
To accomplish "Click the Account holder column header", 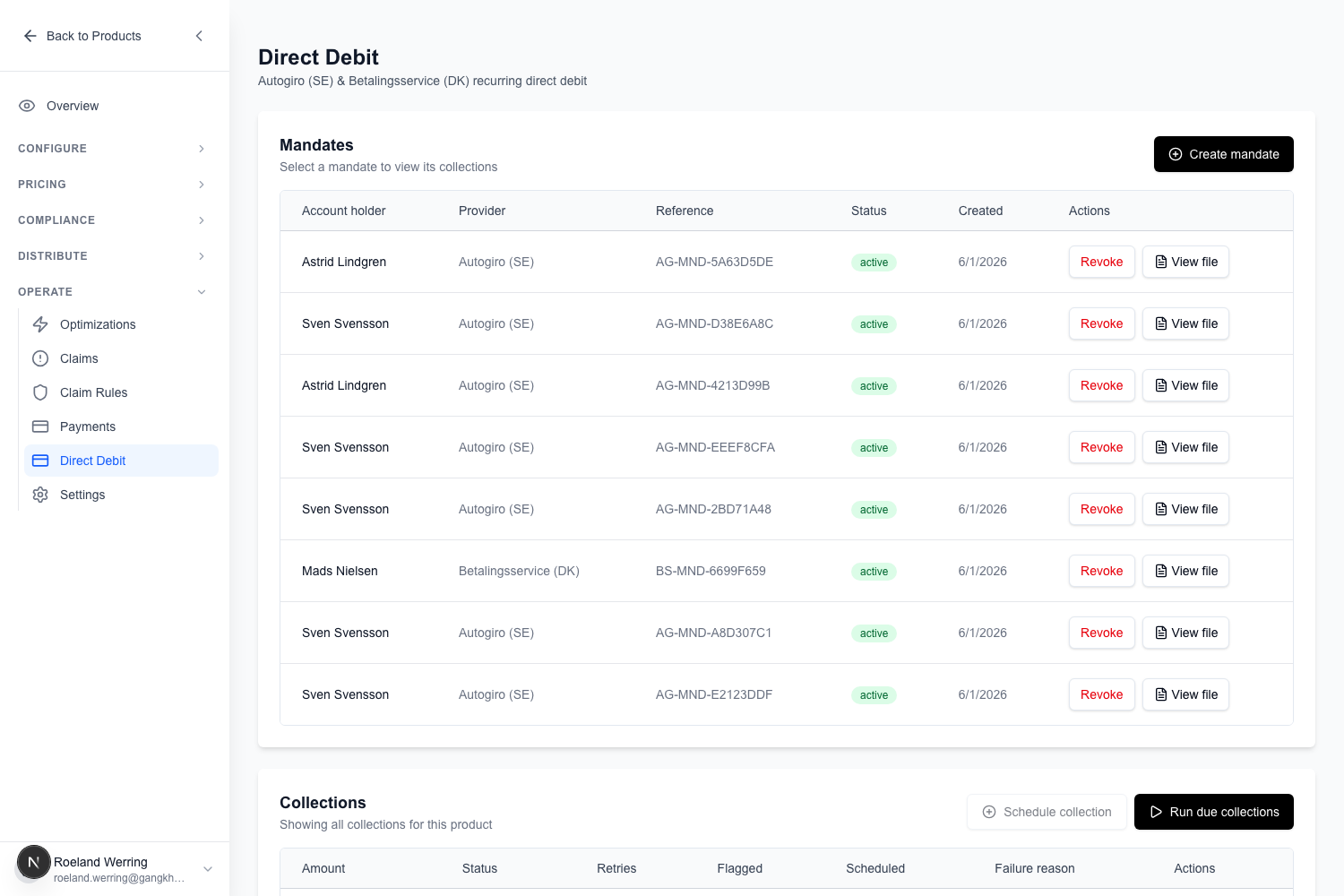I will 344,211.
